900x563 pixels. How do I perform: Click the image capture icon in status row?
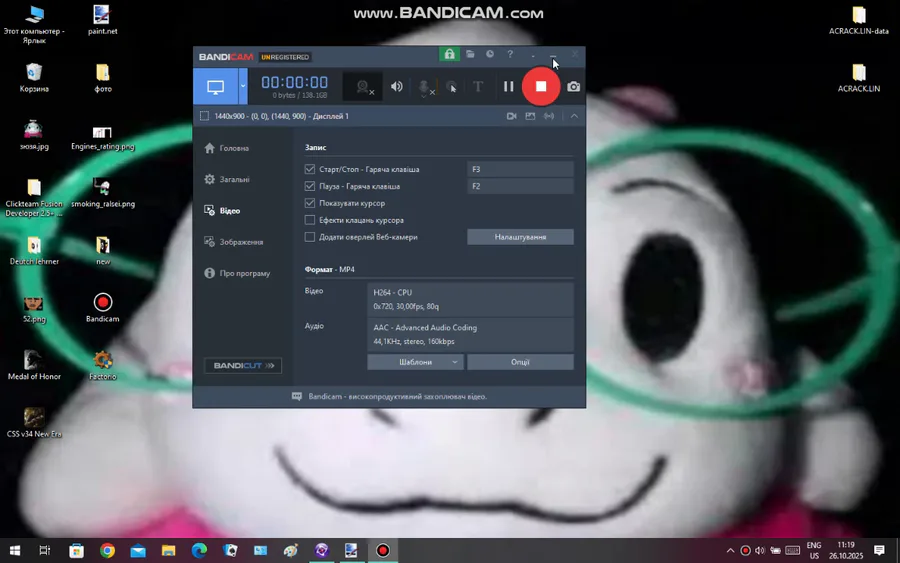[530, 116]
